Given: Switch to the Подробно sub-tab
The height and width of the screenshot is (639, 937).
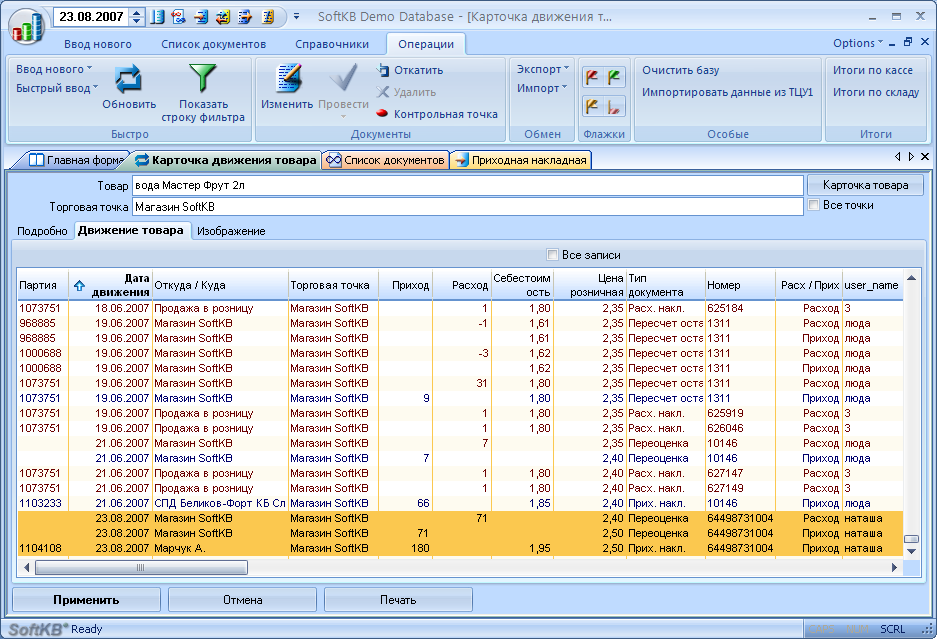Looking at the screenshot, I should click(42, 231).
